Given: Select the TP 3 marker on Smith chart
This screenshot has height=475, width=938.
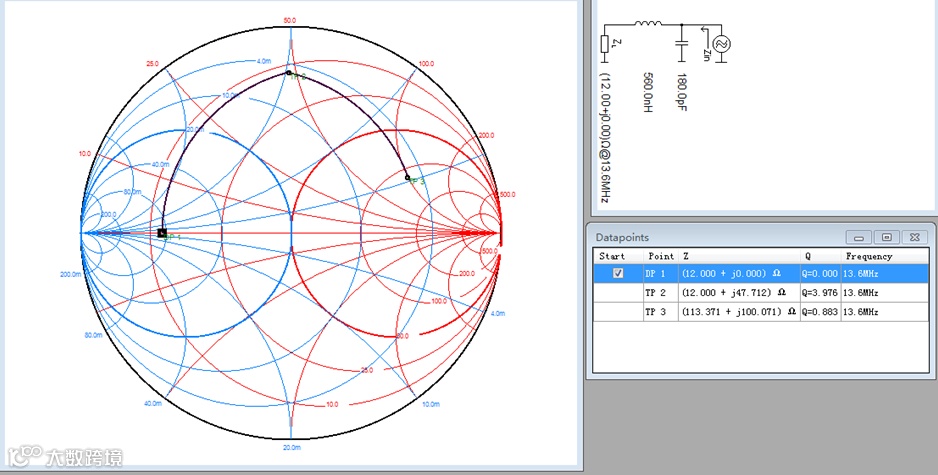Looking at the screenshot, I should pos(407,177).
